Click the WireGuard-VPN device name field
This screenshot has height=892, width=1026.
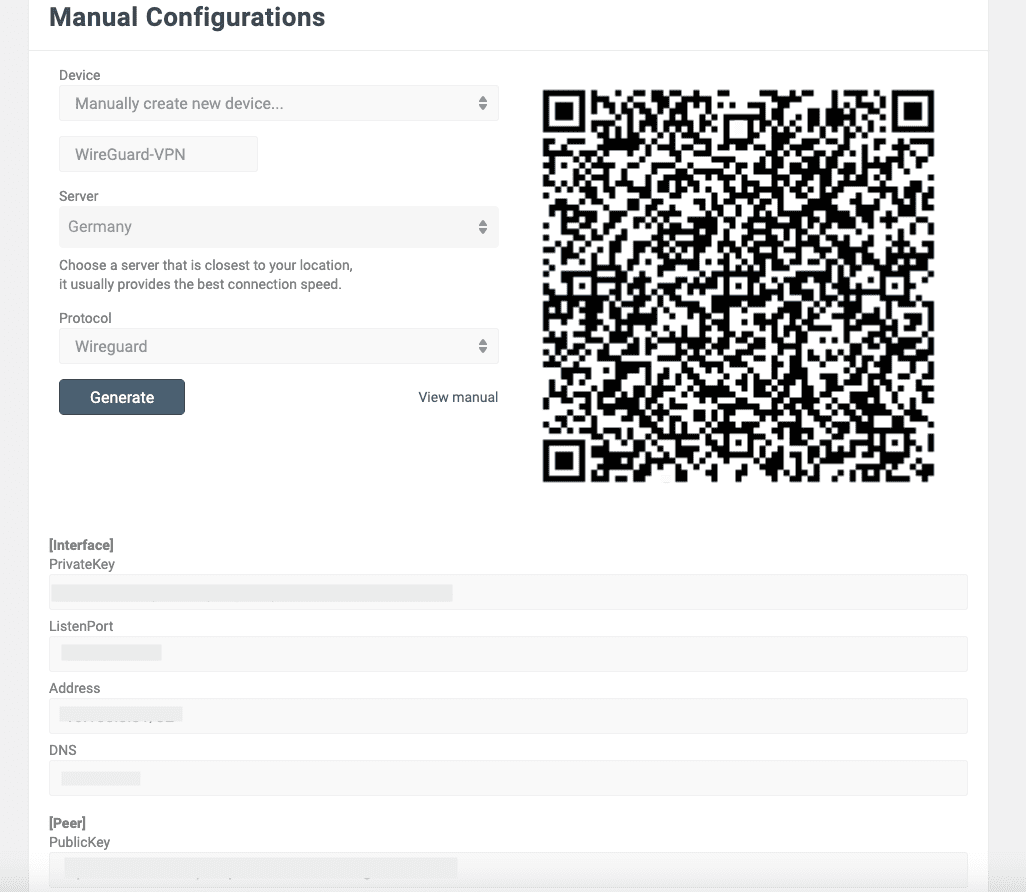[x=158, y=154]
